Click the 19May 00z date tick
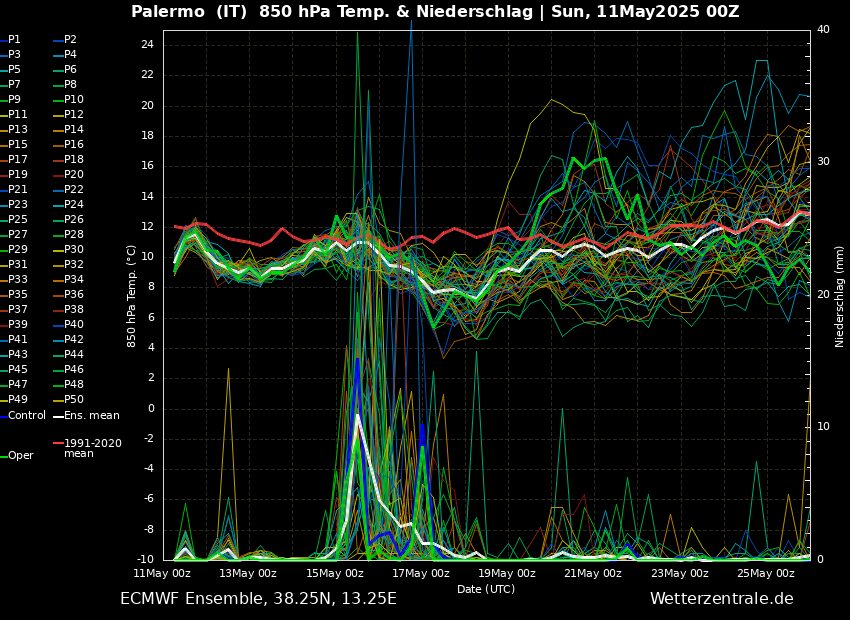Screen dimensions: 850x620 pos(506,573)
